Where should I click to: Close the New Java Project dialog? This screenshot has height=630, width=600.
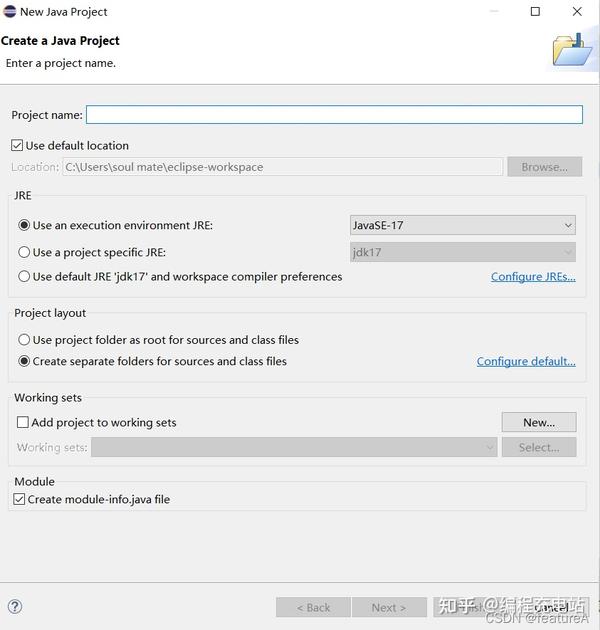coord(577,12)
